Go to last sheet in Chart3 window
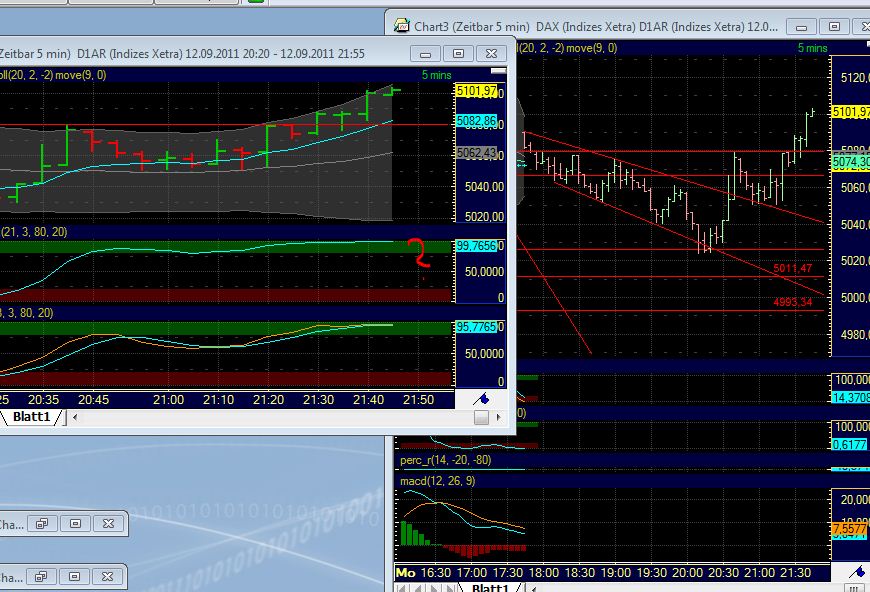Image resolution: width=870 pixels, height=592 pixels. point(450,588)
